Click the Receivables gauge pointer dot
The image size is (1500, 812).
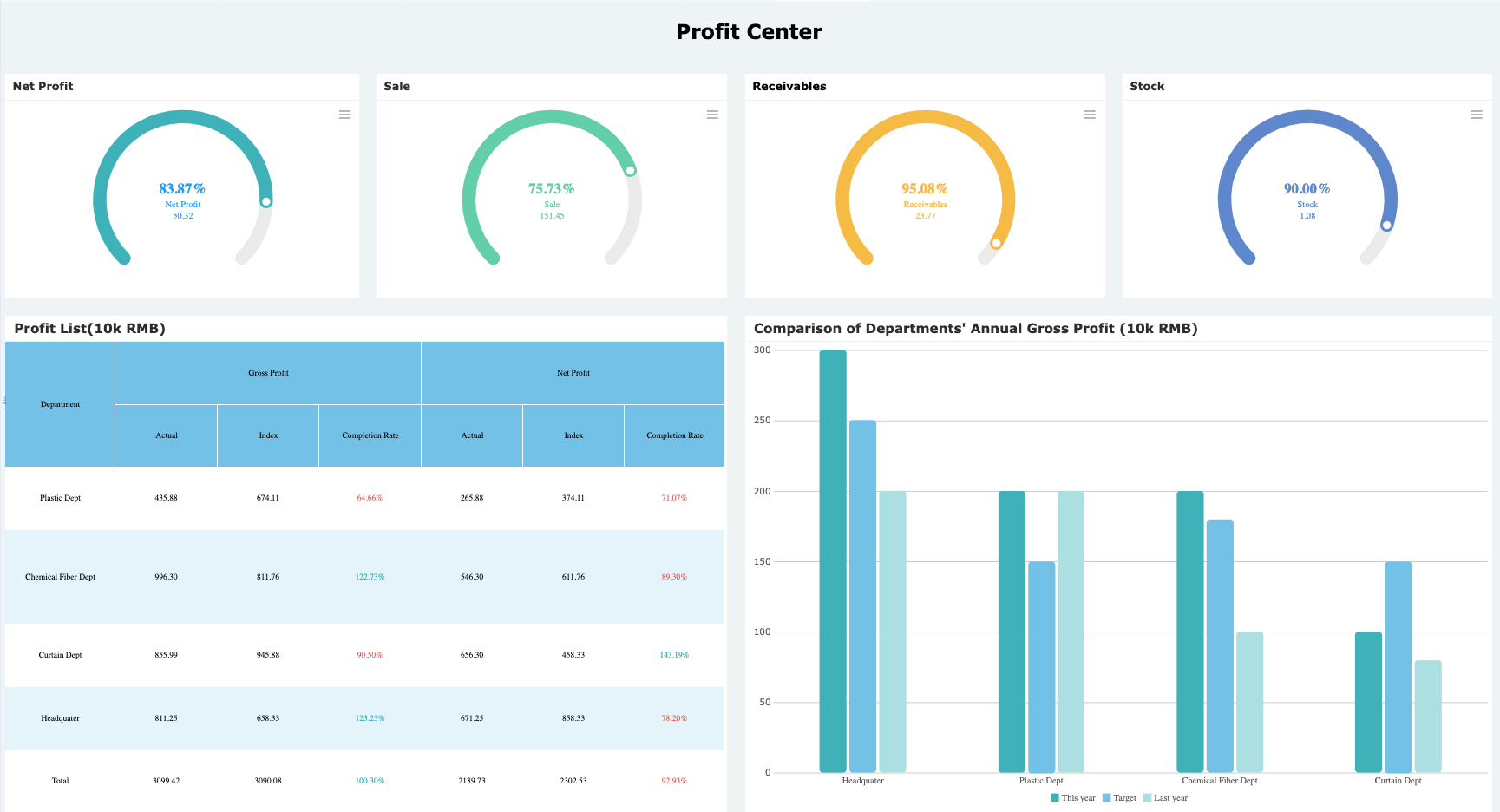[996, 244]
